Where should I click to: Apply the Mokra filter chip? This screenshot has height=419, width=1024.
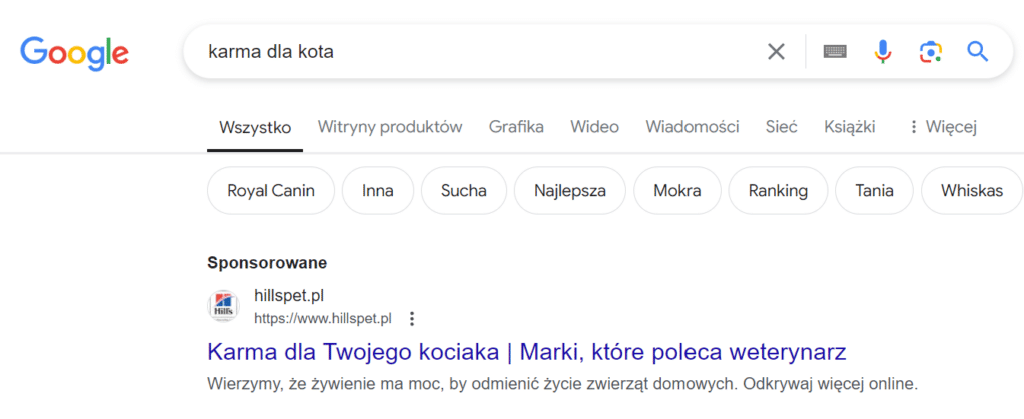(677, 191)
